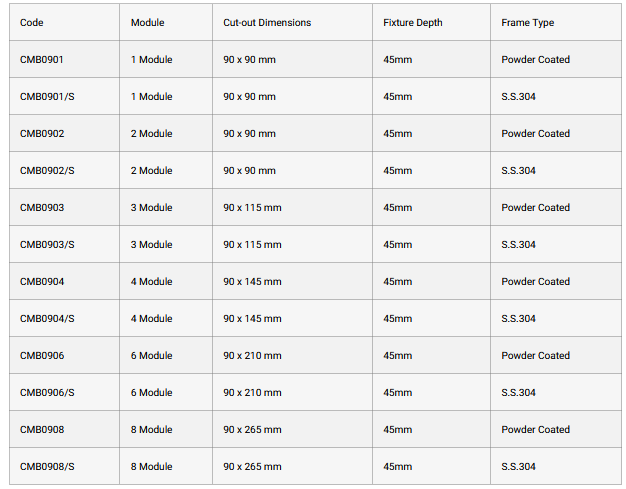Image resolution: width=626 pixels, height=489 pixels.
Task: Select product code CMB0904
Action: pyautogui.click(x=42, y=282)
